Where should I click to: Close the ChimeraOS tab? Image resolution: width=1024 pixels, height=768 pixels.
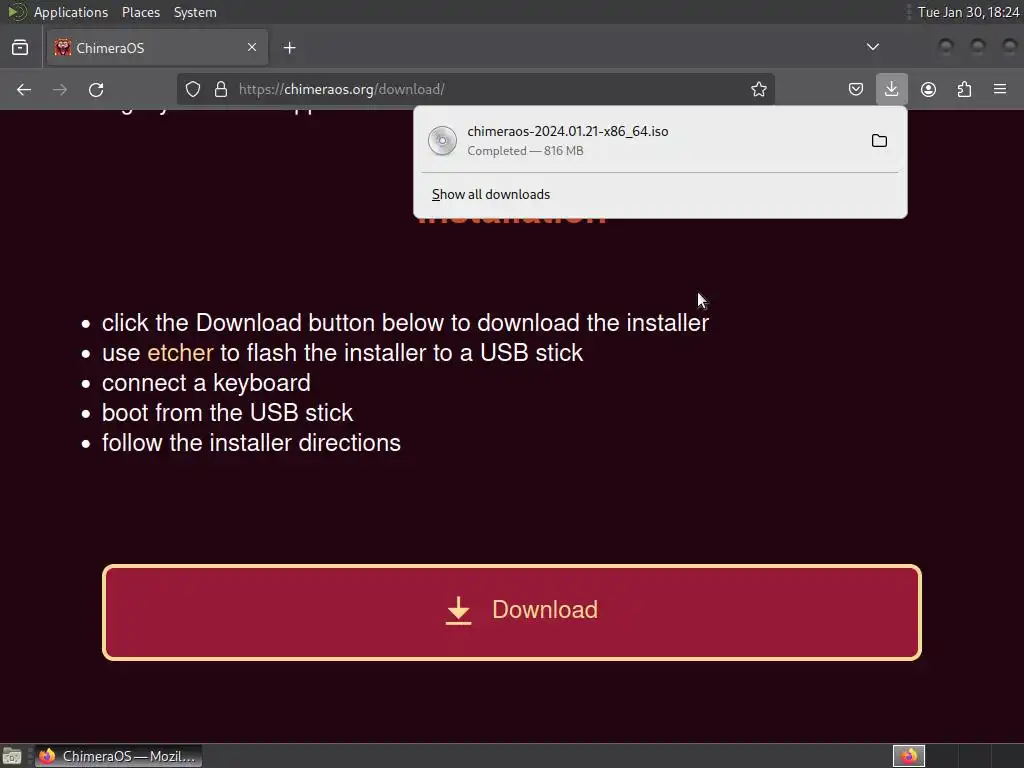pos(252,47)
